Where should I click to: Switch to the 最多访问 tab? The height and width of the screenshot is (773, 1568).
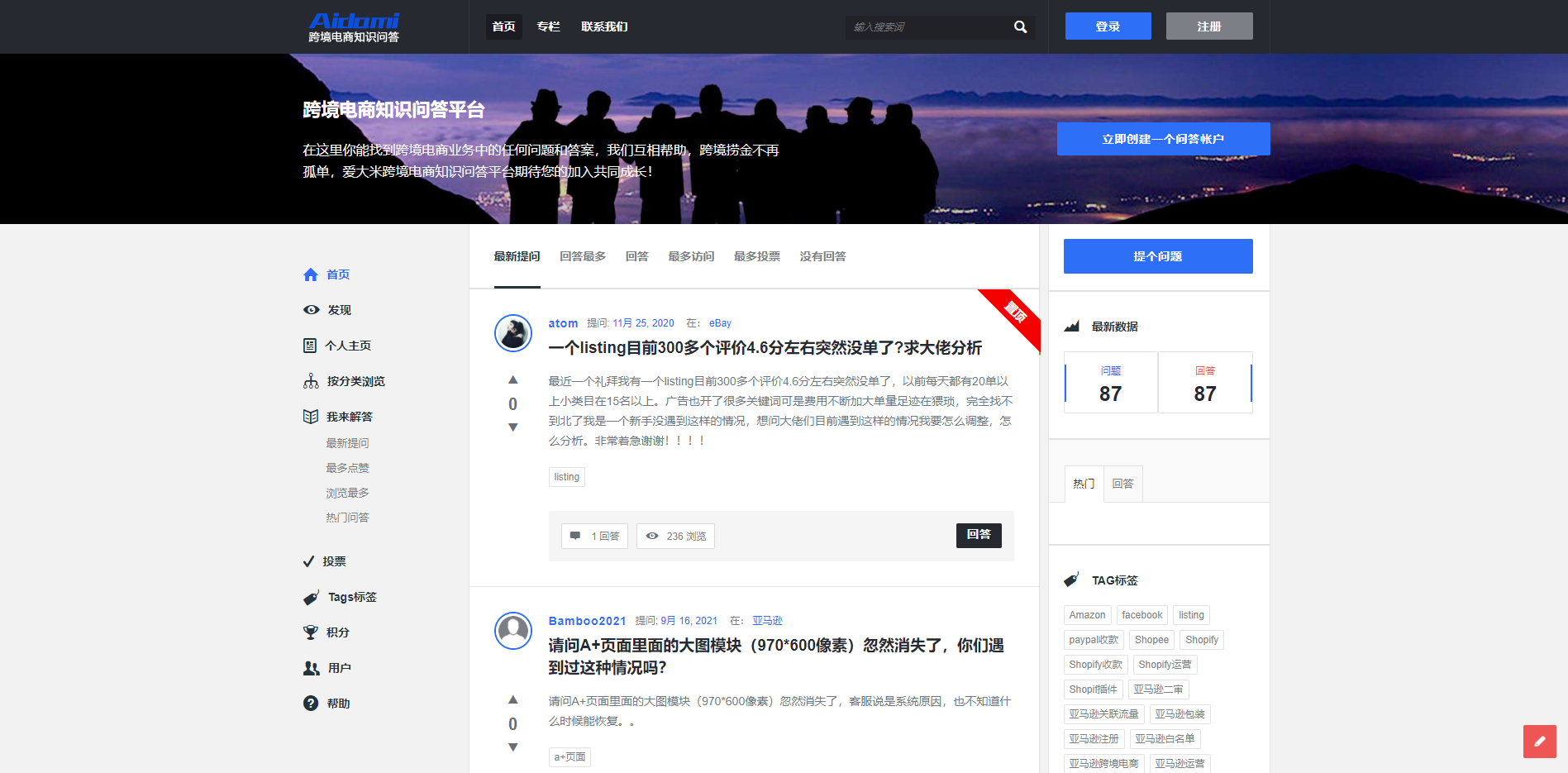coord(692,256)
